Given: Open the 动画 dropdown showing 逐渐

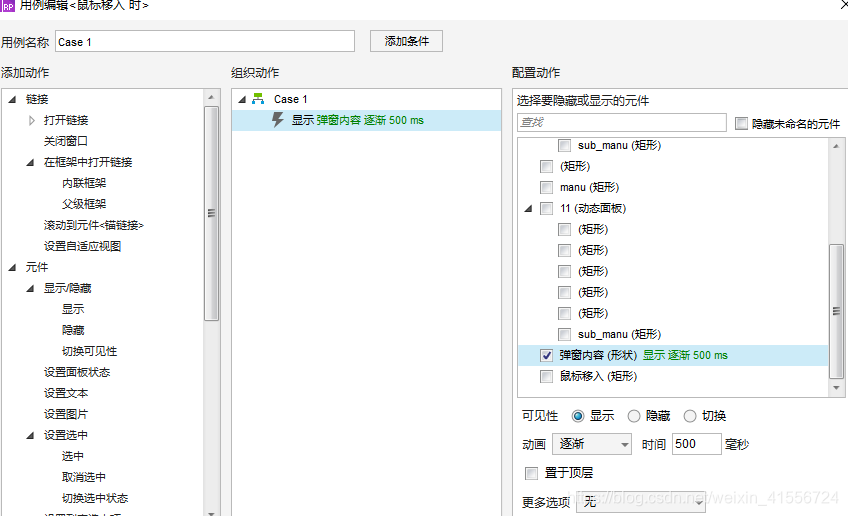Looking at the screenshot, I should click(x=592, y=444).
